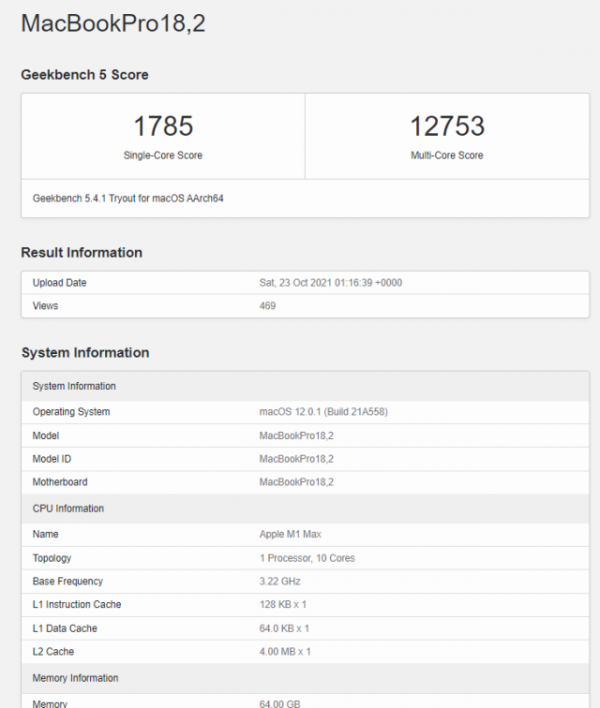This screenshot has height=708, width=600.
Task: Click the Multi-Core Score label
Action: (447, 156)
